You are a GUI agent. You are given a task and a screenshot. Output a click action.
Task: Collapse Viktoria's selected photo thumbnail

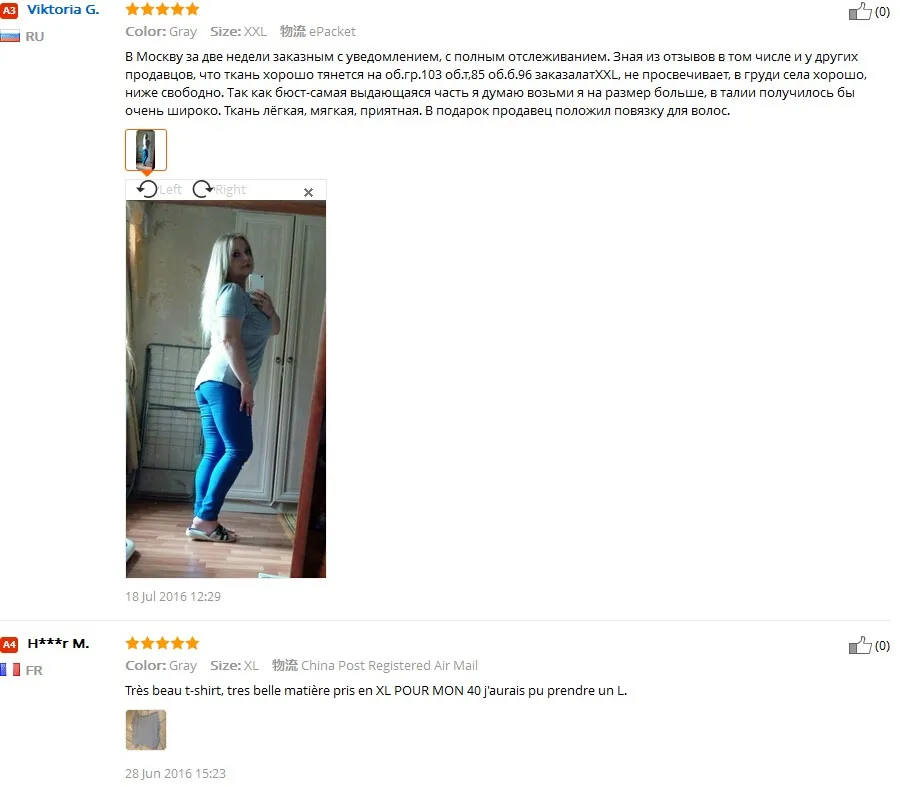coord(146,150)
